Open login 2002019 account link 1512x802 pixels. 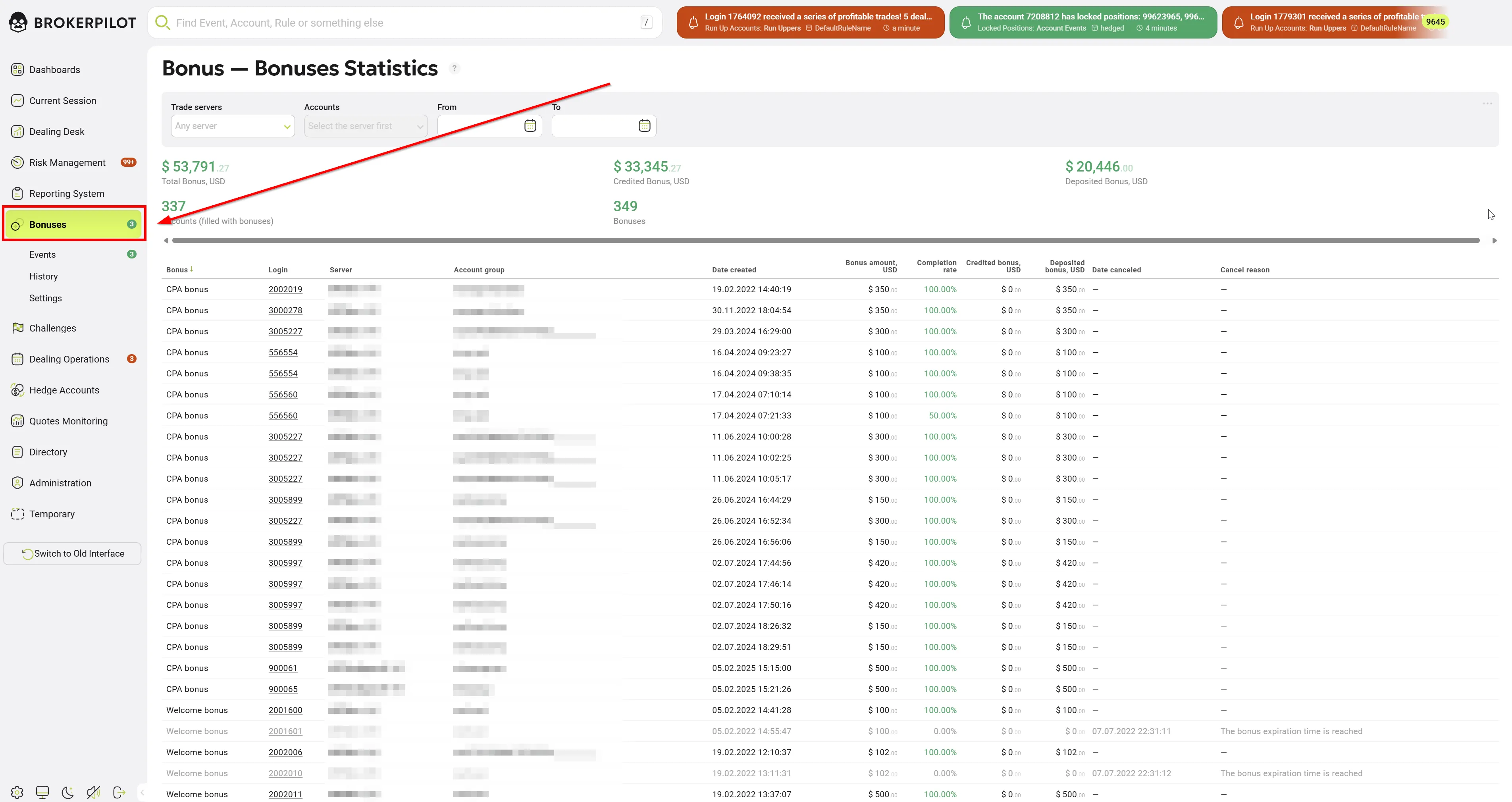point(285,289)
